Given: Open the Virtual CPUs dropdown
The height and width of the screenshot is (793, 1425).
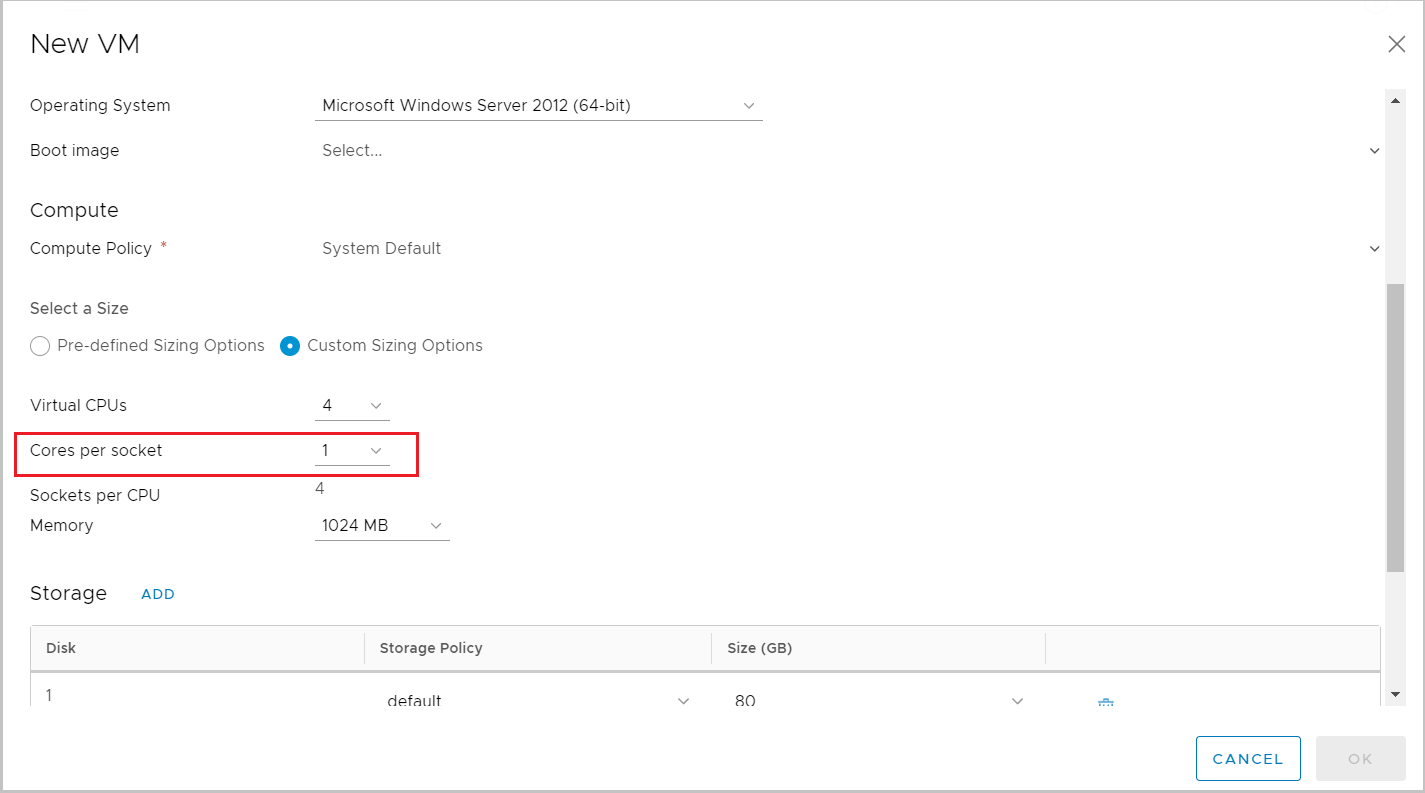Looking at the screenshot, I should coord(352,406).
